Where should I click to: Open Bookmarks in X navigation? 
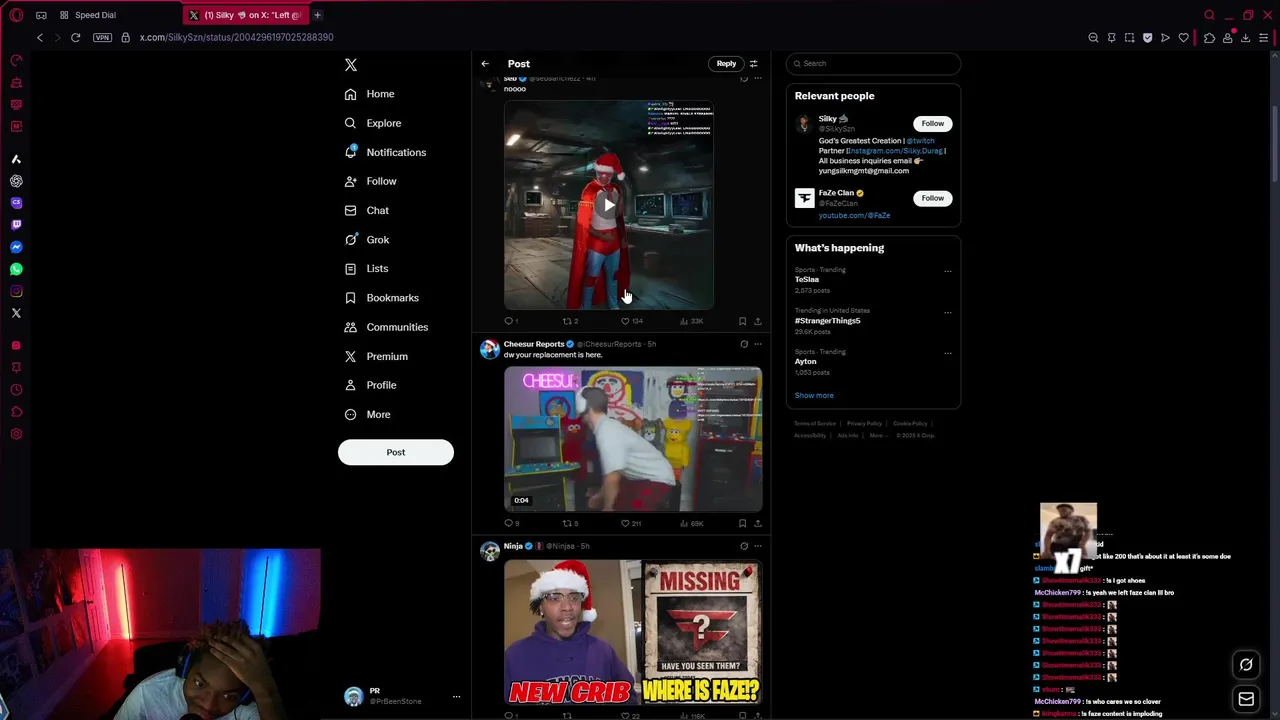[x=381, y=298]
